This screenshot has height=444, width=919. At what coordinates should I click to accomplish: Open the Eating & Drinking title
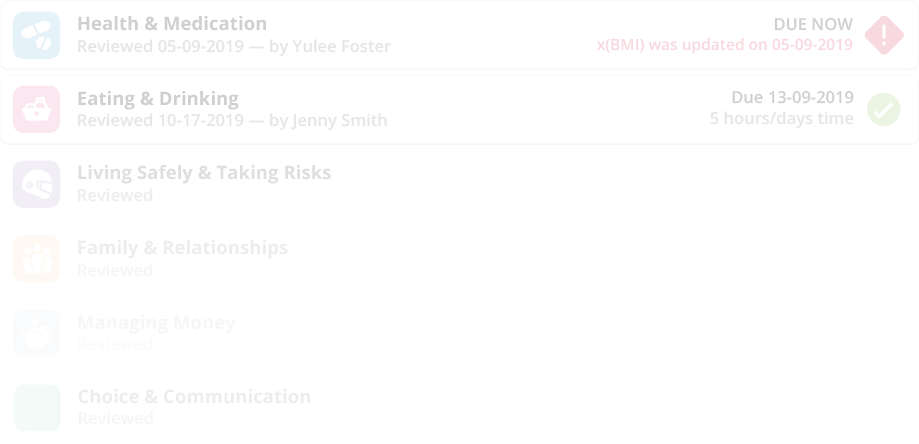pos(158,98)
